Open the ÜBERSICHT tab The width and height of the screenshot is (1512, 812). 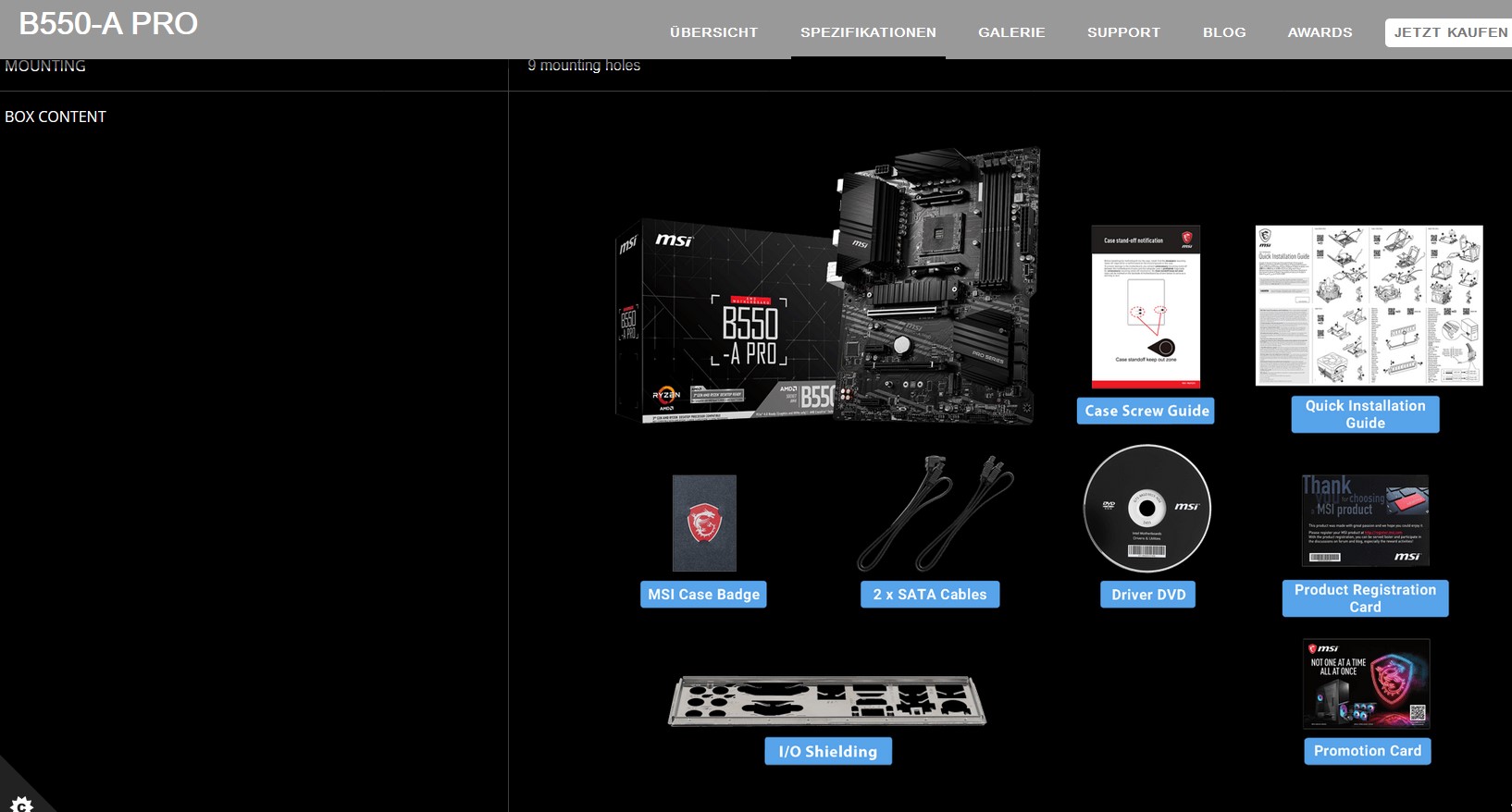point(713,32)
